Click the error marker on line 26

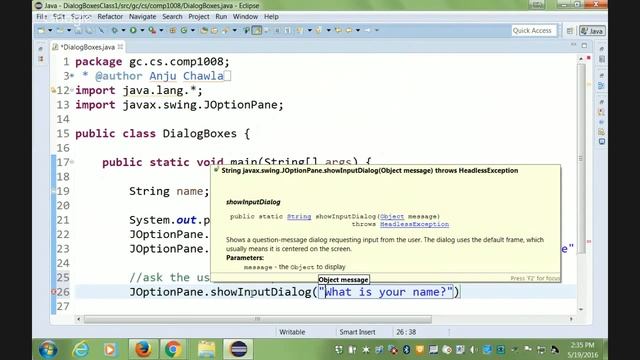coord(53,292)
